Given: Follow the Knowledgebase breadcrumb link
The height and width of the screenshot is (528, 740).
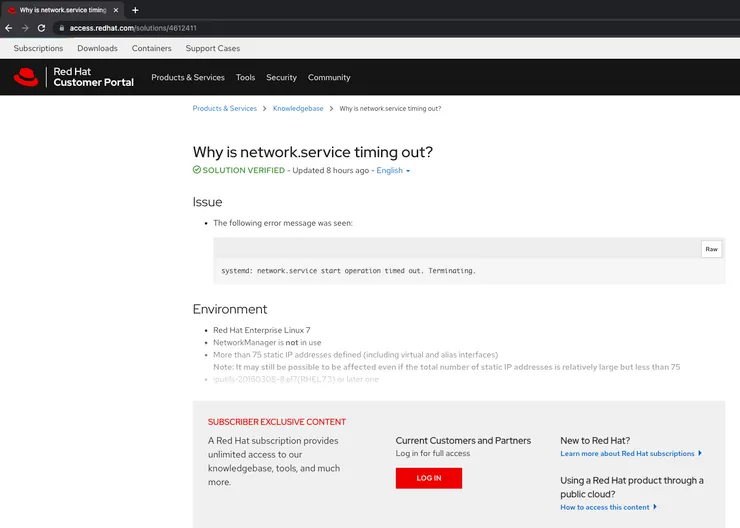Looking at the screenshot, I should coord(298,109).
